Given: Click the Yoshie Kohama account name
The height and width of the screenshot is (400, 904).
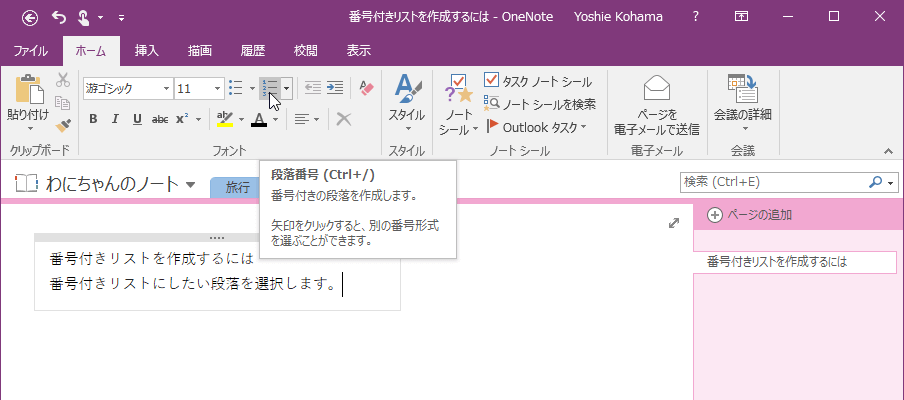Looking at the screenshot, I should pos(619,17).
